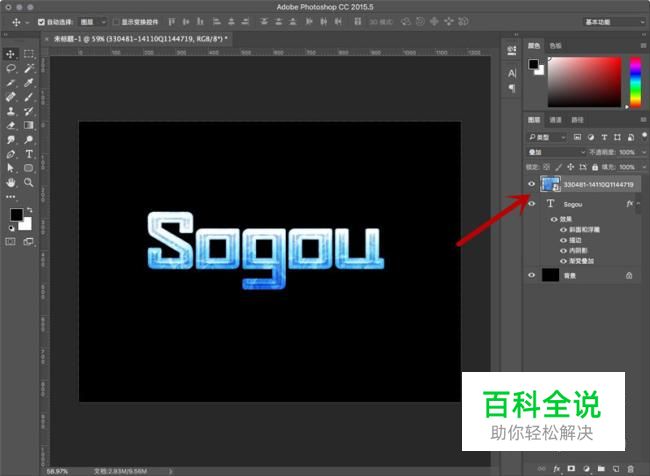Open the Paragraph panel icon
Image resolution: width=650 pixels, height=476 pixels.
[512, 88]
